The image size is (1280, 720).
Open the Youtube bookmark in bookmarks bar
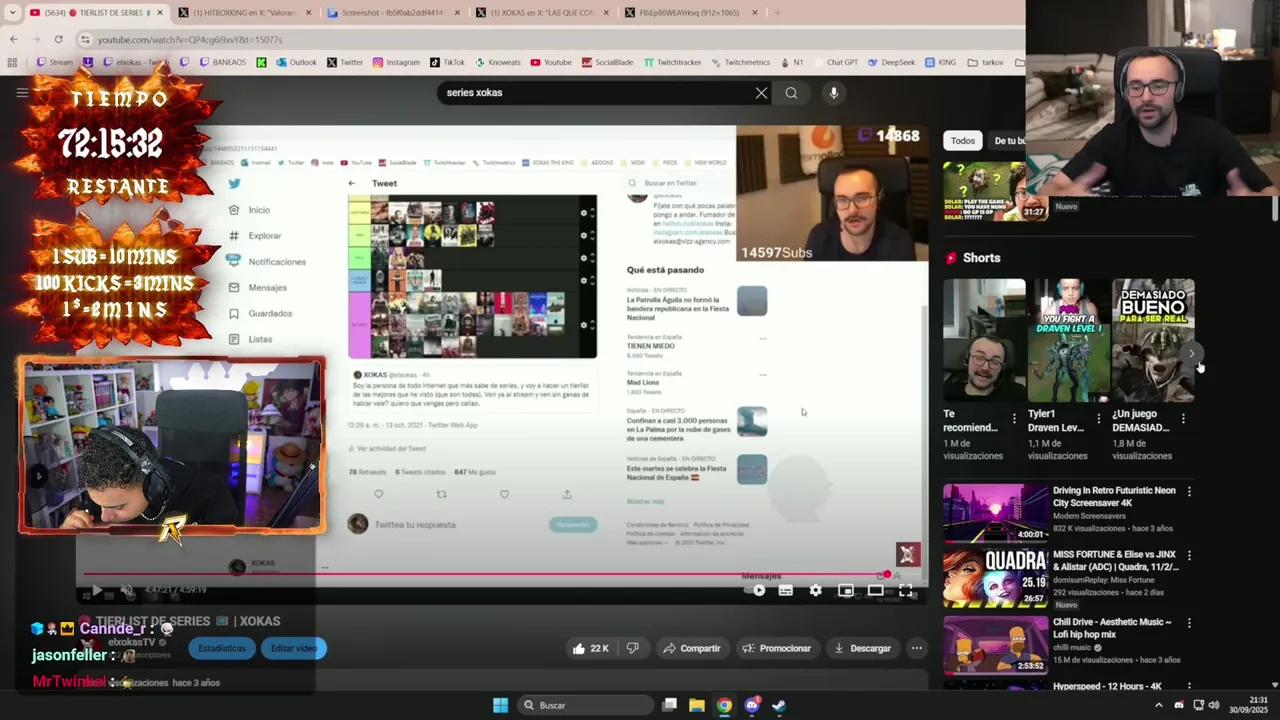coord(551,62)
